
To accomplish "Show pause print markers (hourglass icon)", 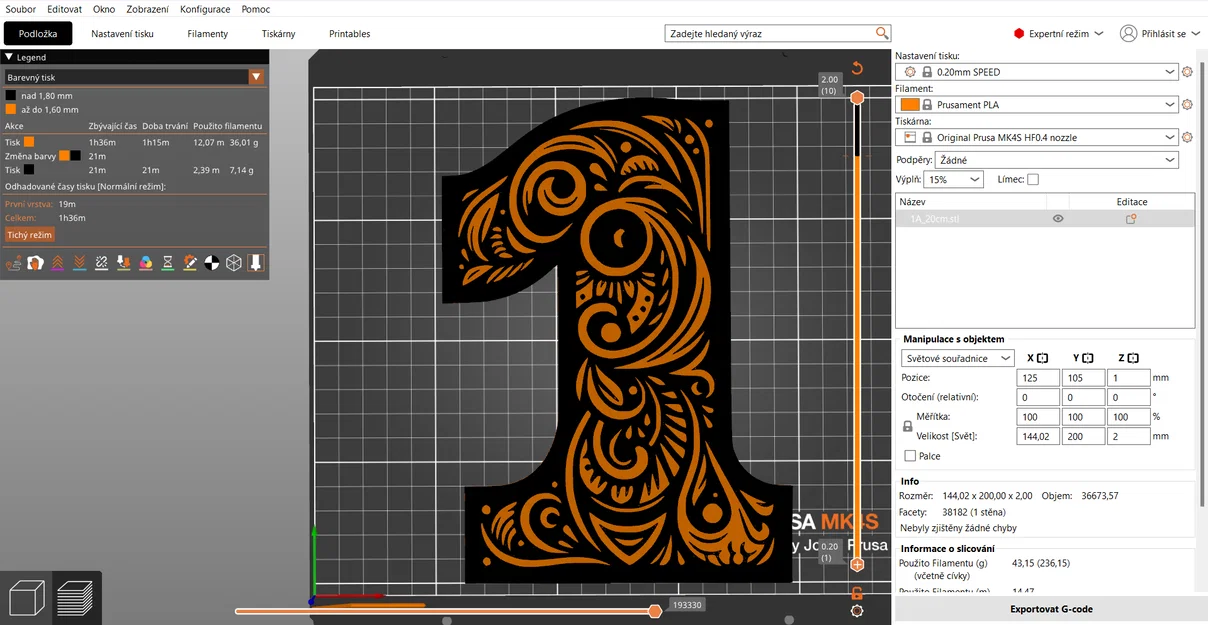I will pyautogui.click(x=167, y=263).
